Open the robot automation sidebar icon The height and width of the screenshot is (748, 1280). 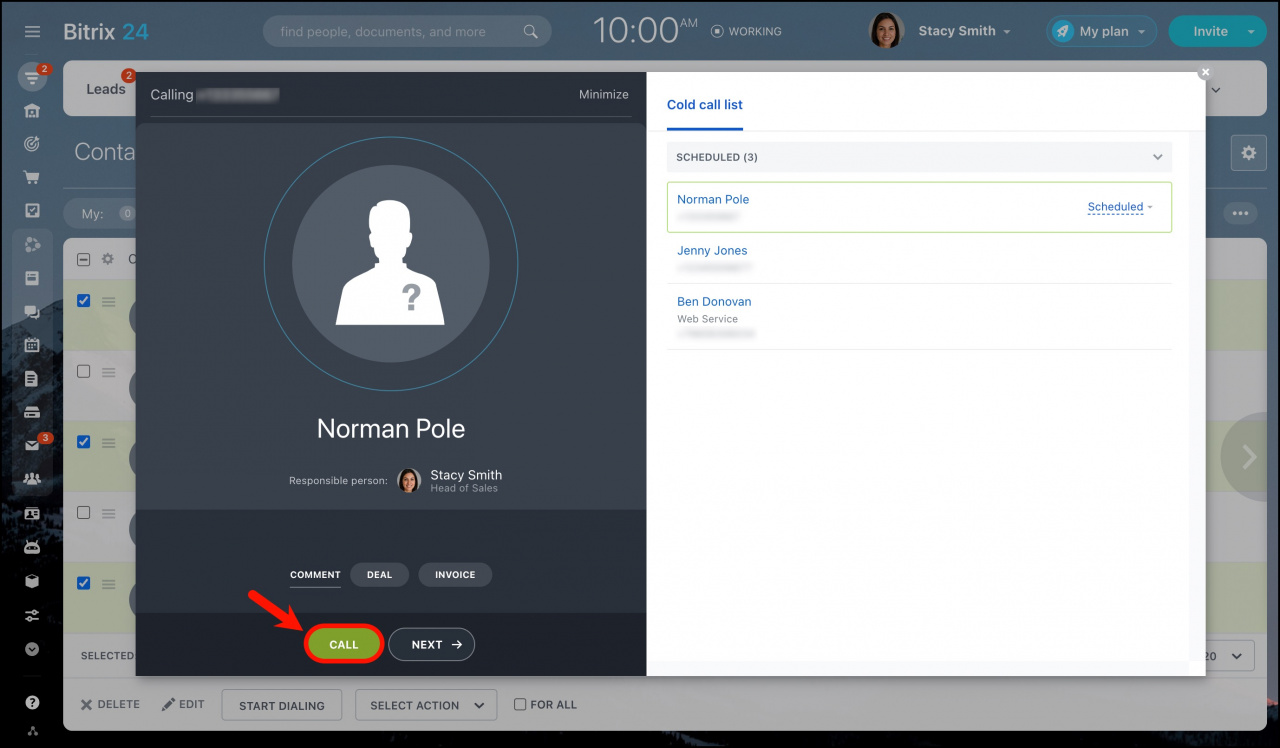pos(32,547)
